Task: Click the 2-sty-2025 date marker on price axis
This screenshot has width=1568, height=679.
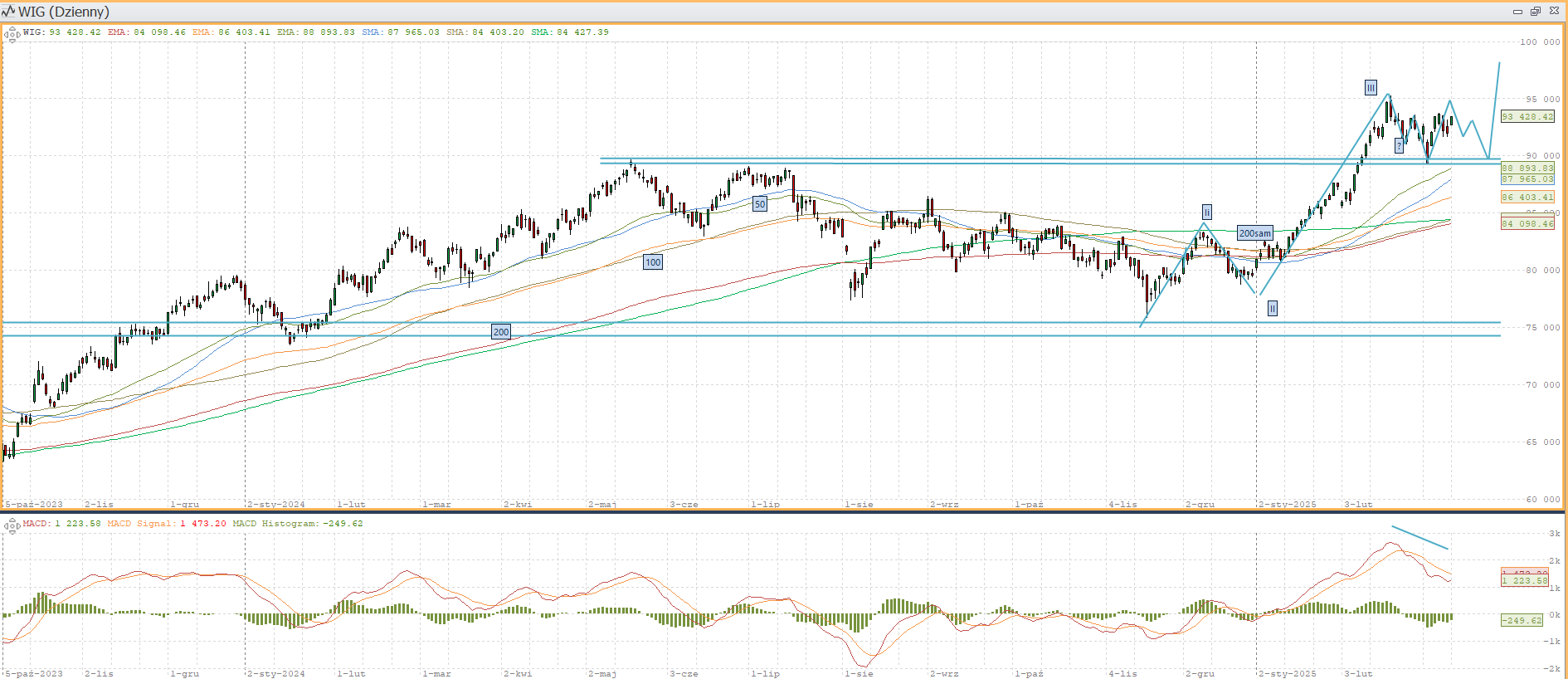Action: coord(1287,504)
